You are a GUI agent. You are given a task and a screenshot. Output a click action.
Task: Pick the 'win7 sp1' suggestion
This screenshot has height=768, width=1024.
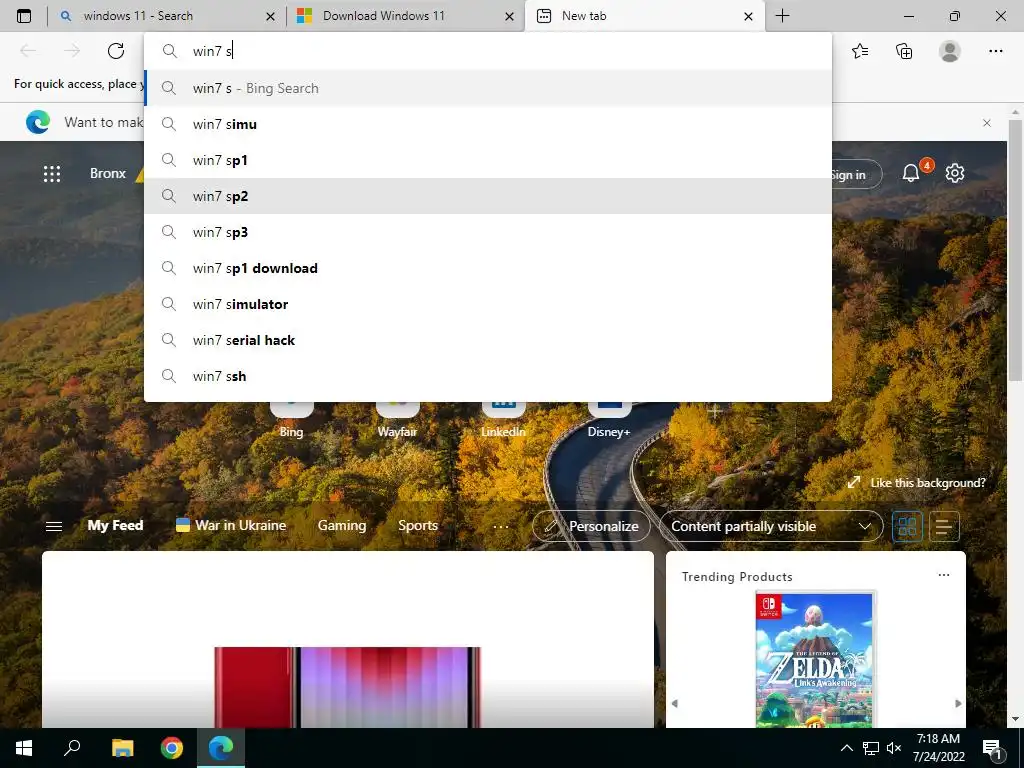(488, 160)
